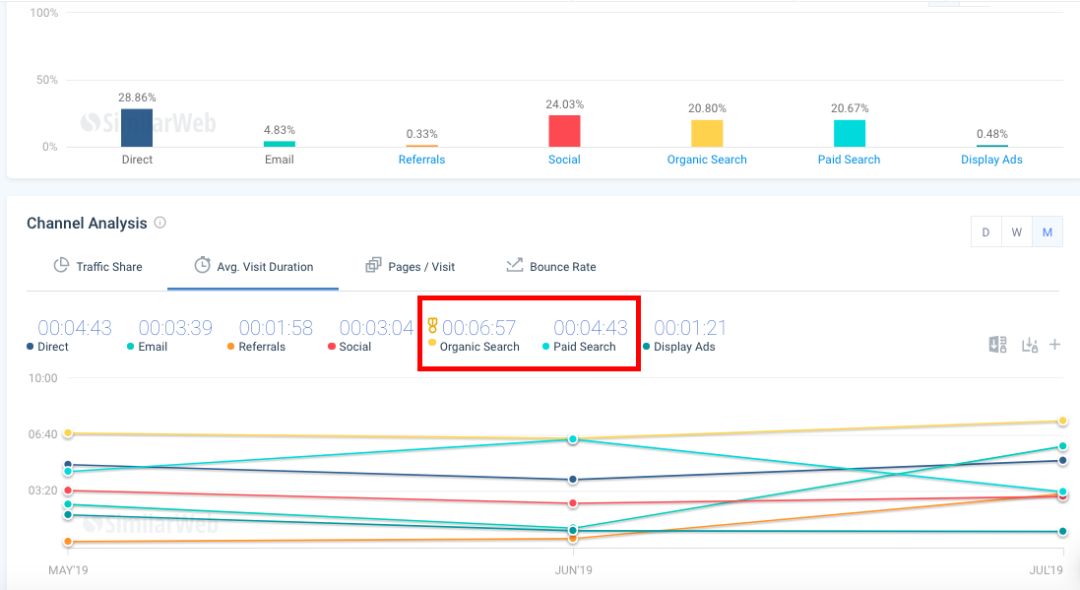The width and height of the screenshot is (1080, 590).
Task: Switch granularity to W (weekly)
Action: tap(1017, 232)
